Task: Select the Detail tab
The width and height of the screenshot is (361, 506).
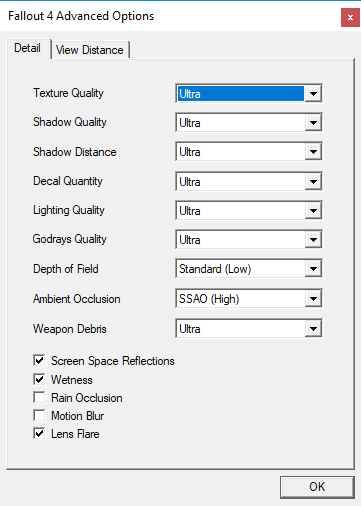Action: click(28, 48)
